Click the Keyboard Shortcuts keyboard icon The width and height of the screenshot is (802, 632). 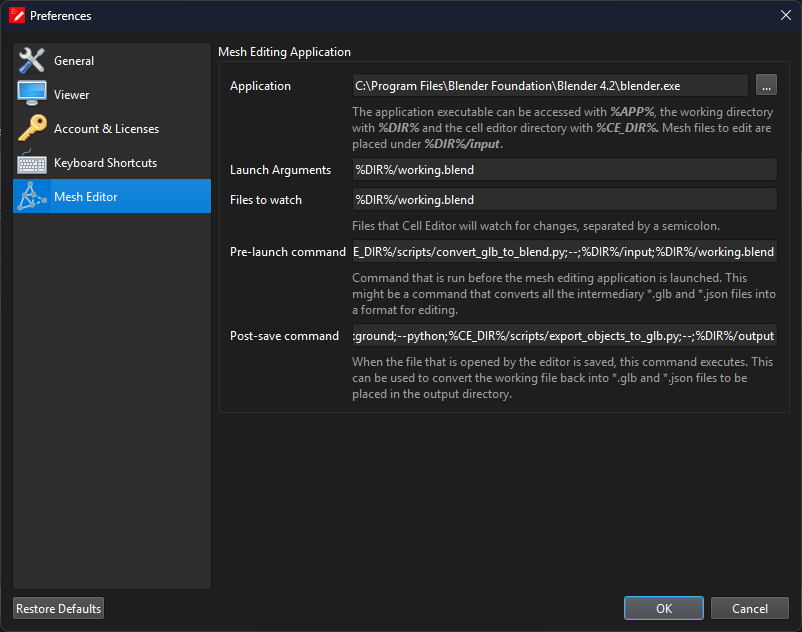click(32, 162)
